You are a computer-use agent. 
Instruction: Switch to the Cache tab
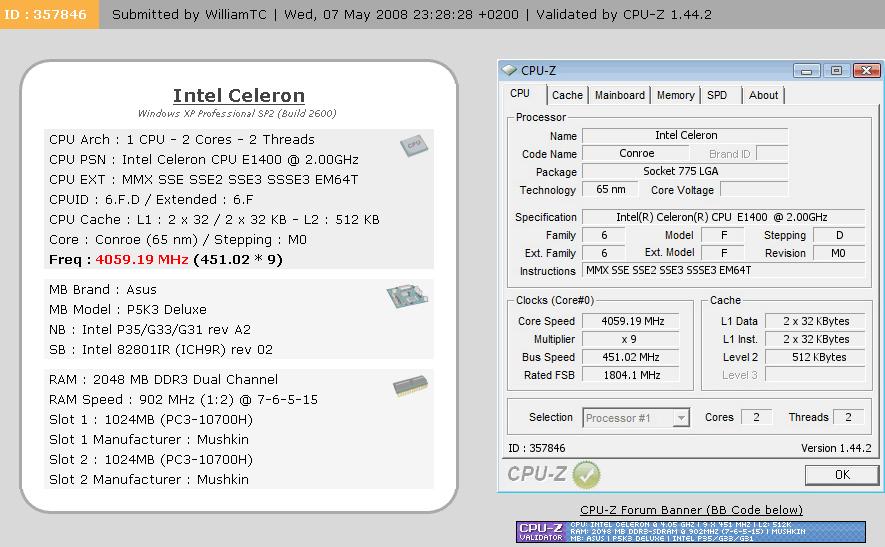(567, 95)
